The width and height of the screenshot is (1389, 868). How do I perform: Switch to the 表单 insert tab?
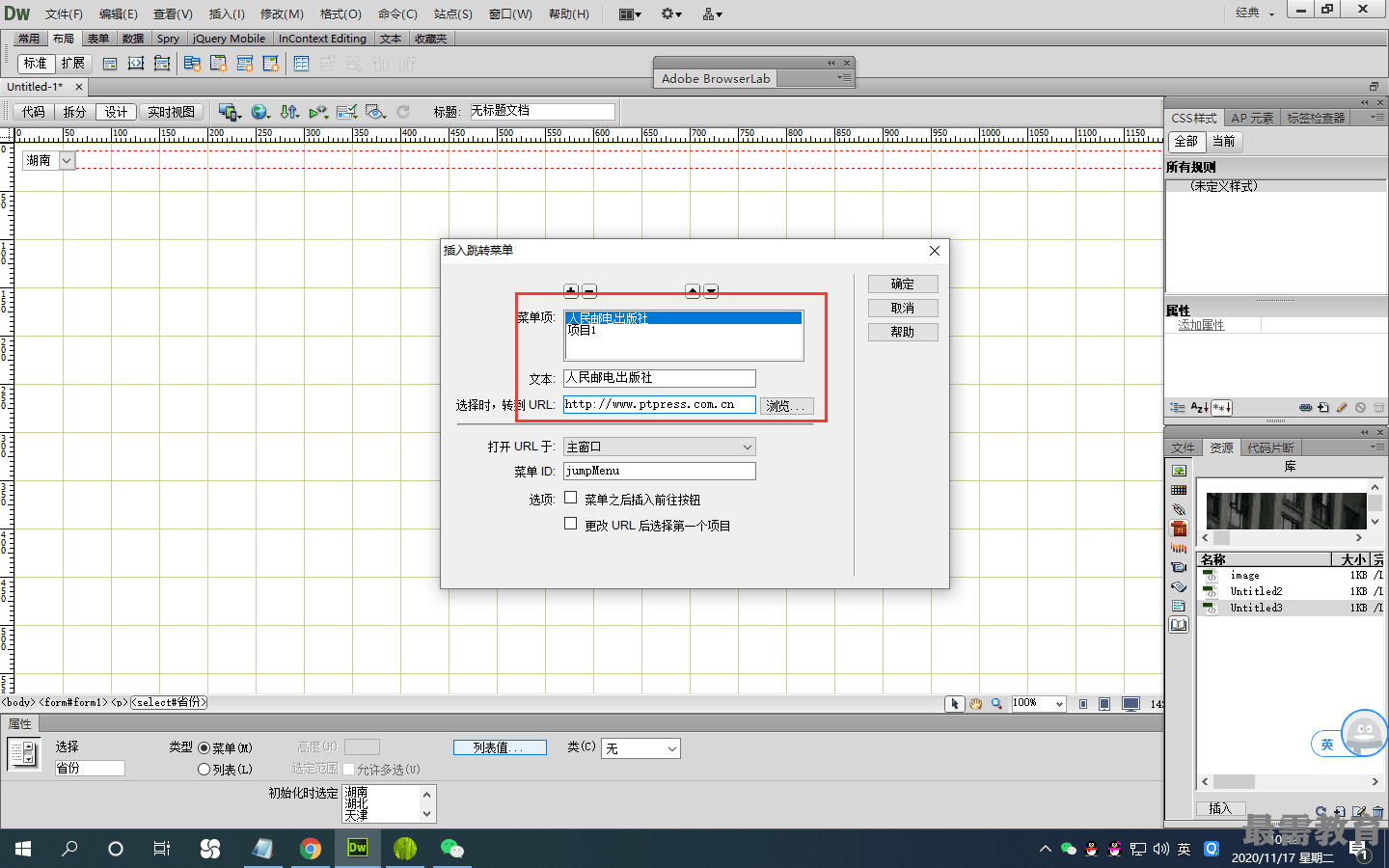coord(98,39)
